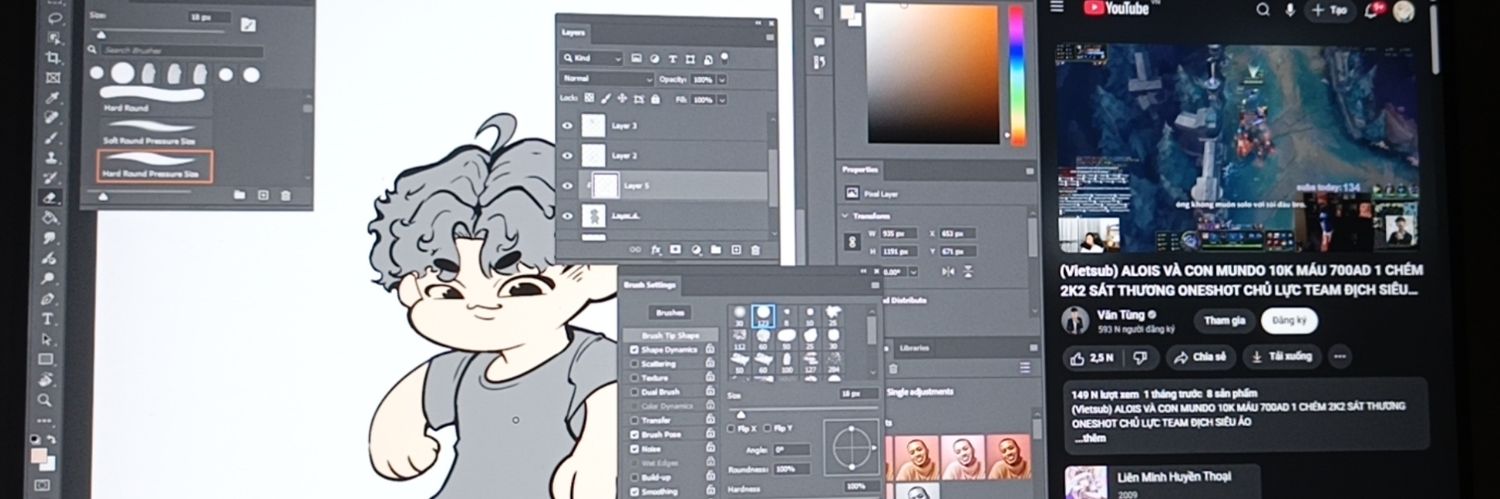
Task: Select the Layers panel tab
Action: [x=574, y=32]
